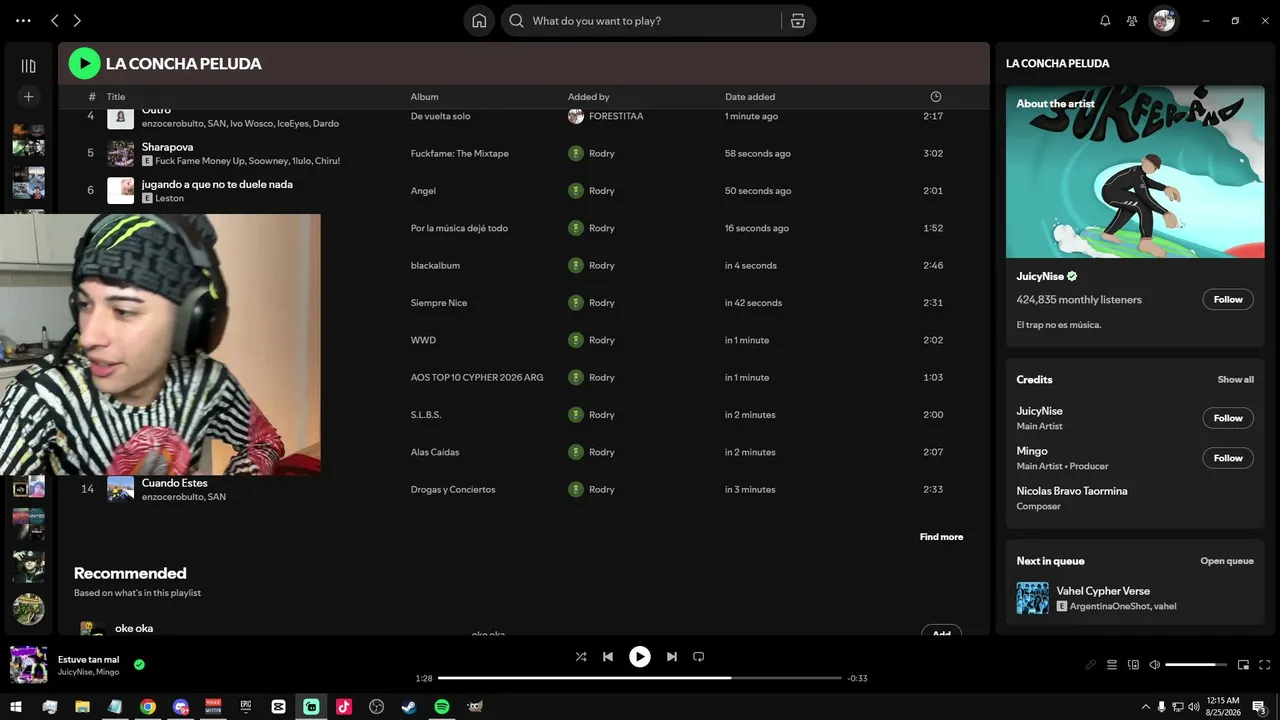This screenshot has width=1280, height=720.
Task: Open the Sharapova track cover art
Action: (121, 153)
